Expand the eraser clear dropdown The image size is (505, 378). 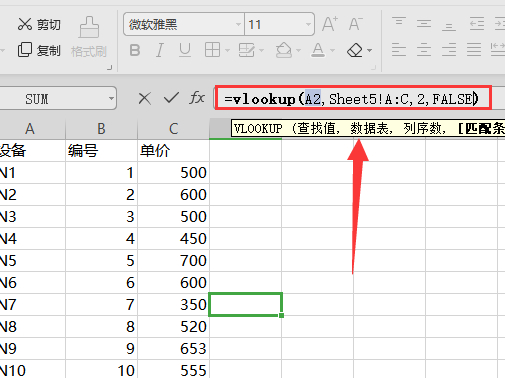pos(369,51)
